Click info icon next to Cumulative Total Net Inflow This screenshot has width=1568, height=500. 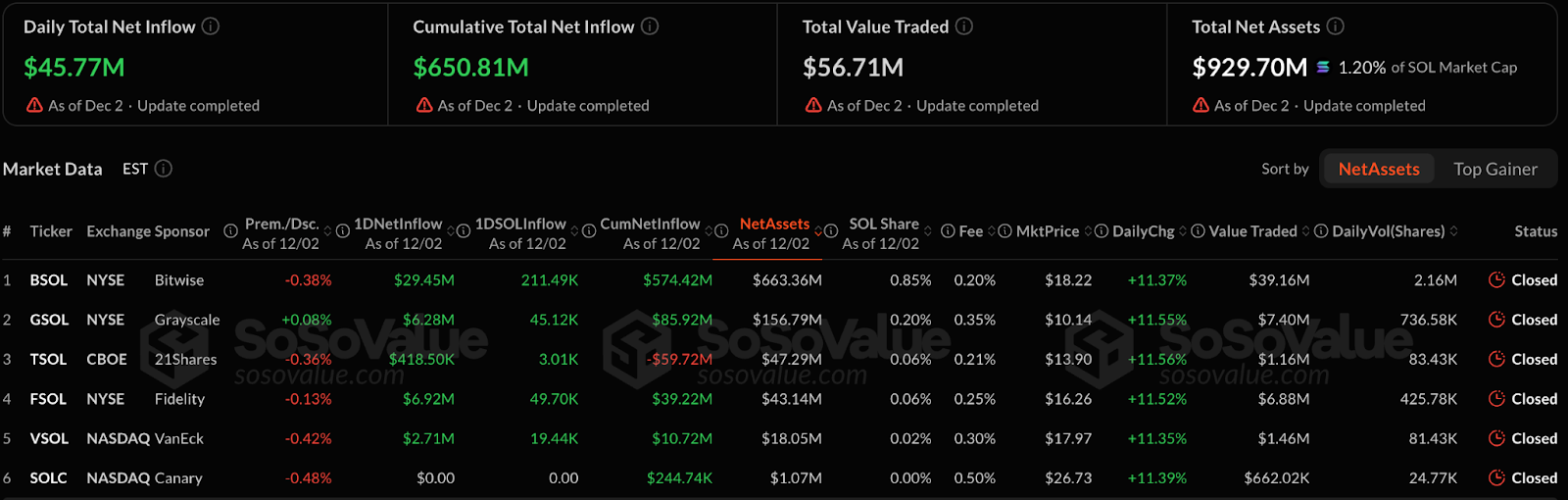(x=650, y=26)
